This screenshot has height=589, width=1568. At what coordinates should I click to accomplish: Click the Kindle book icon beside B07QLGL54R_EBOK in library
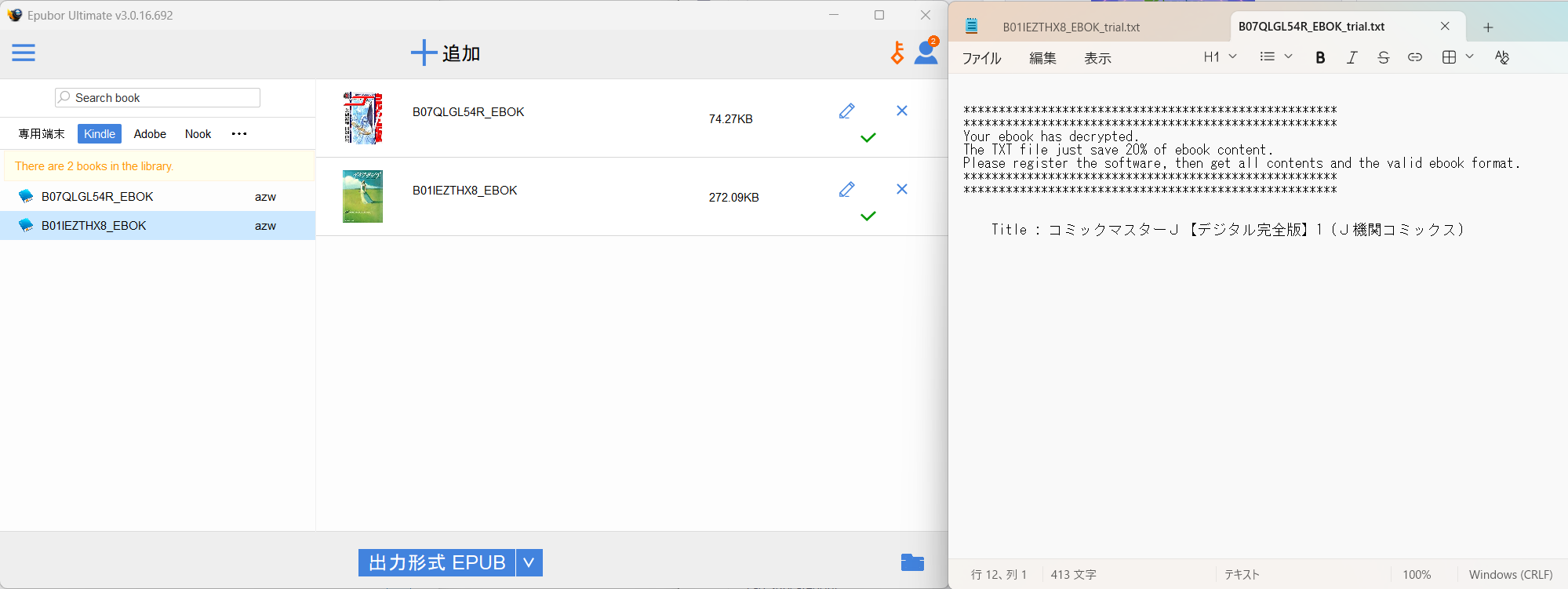point(26,196)
